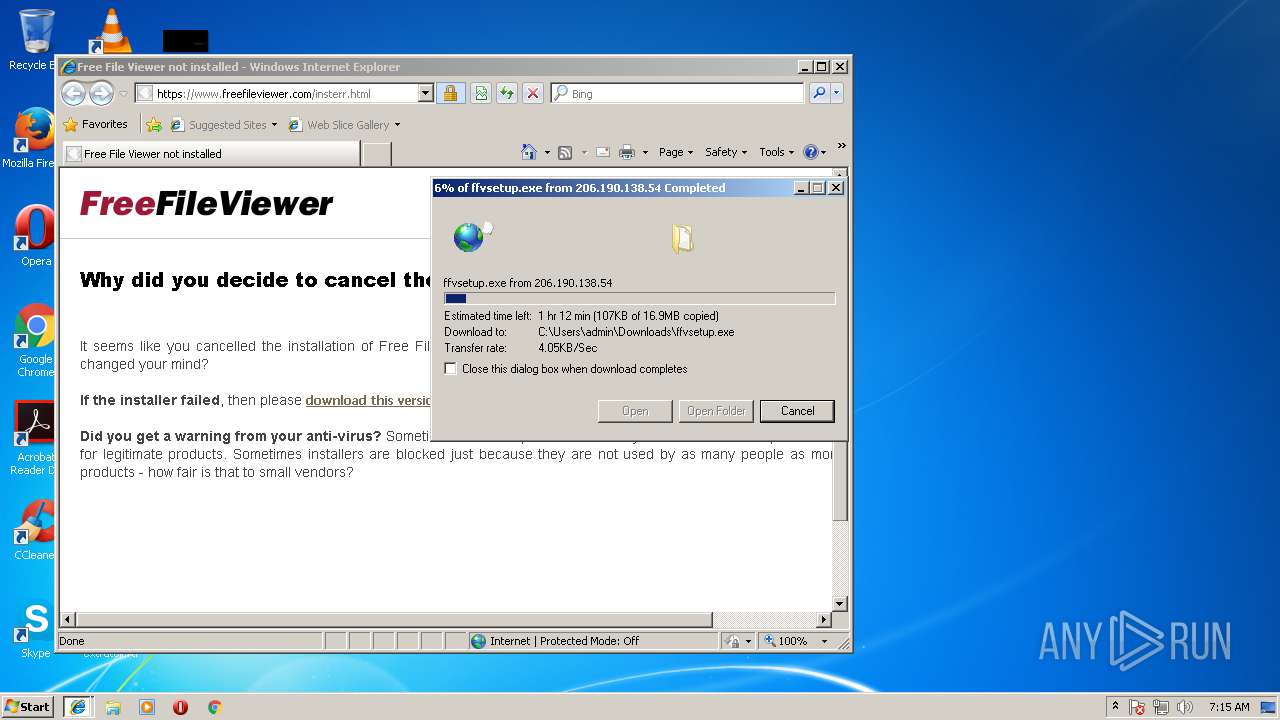
Task: Expand Suggested Sites dropdown
Action: (274, 125)
